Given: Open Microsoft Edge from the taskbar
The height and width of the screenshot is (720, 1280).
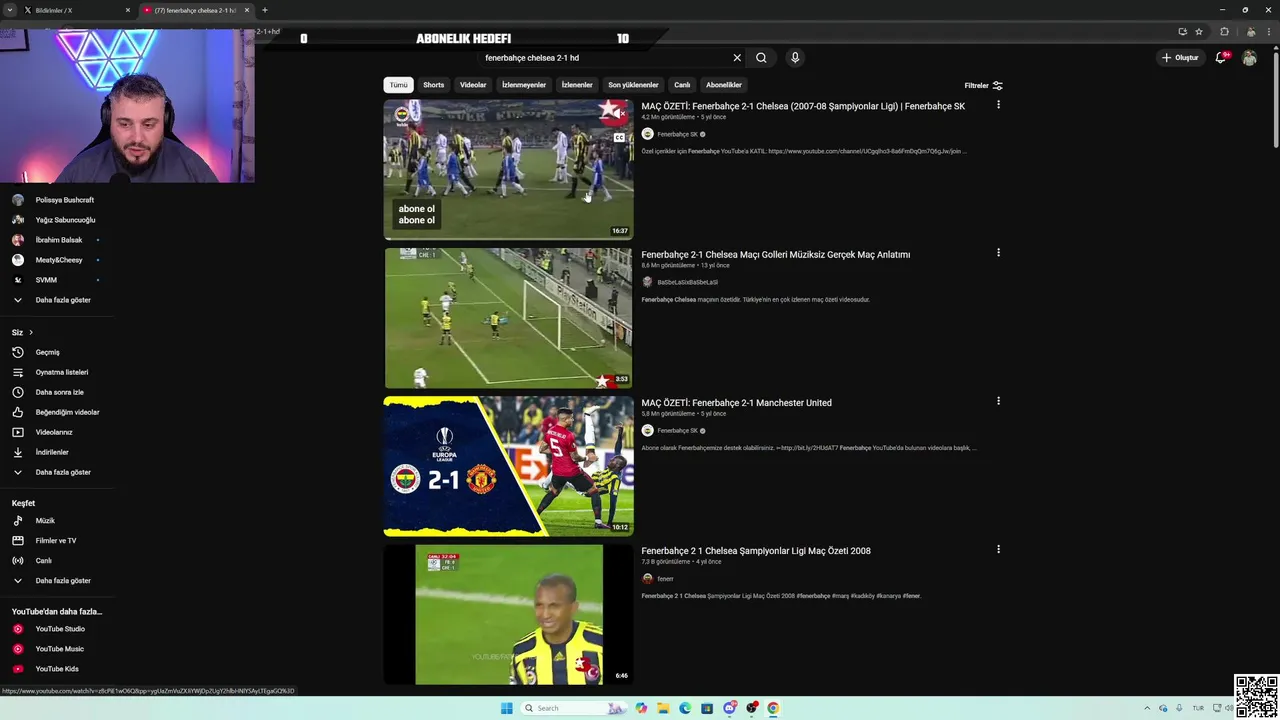Looking at the screenshot, I should pyautogui.click(x=685, y=708).
